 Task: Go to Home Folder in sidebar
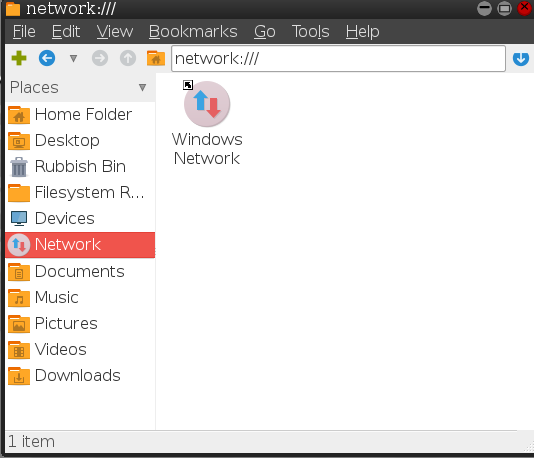[80, 114]
